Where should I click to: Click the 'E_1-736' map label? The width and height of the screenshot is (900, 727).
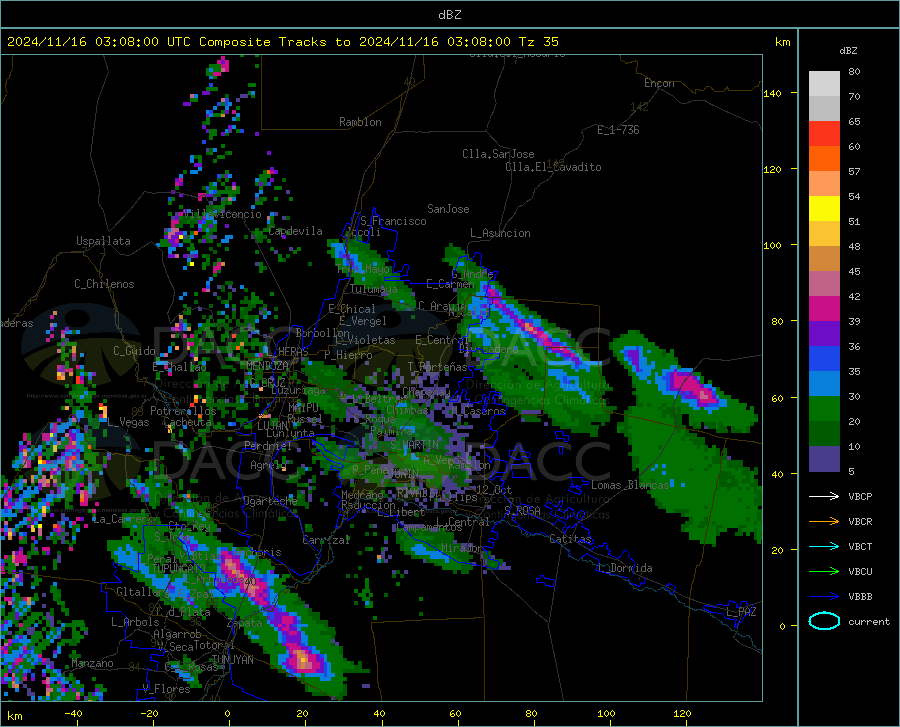(x=618, y=130)
